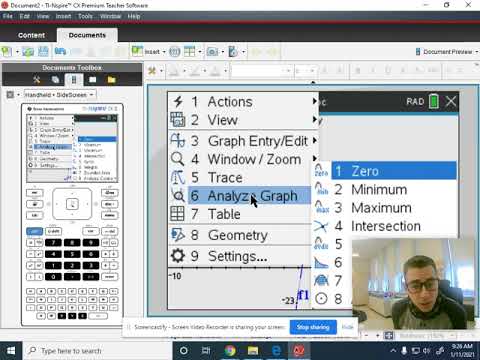Click the Zero graph icon in submenu

321,171
